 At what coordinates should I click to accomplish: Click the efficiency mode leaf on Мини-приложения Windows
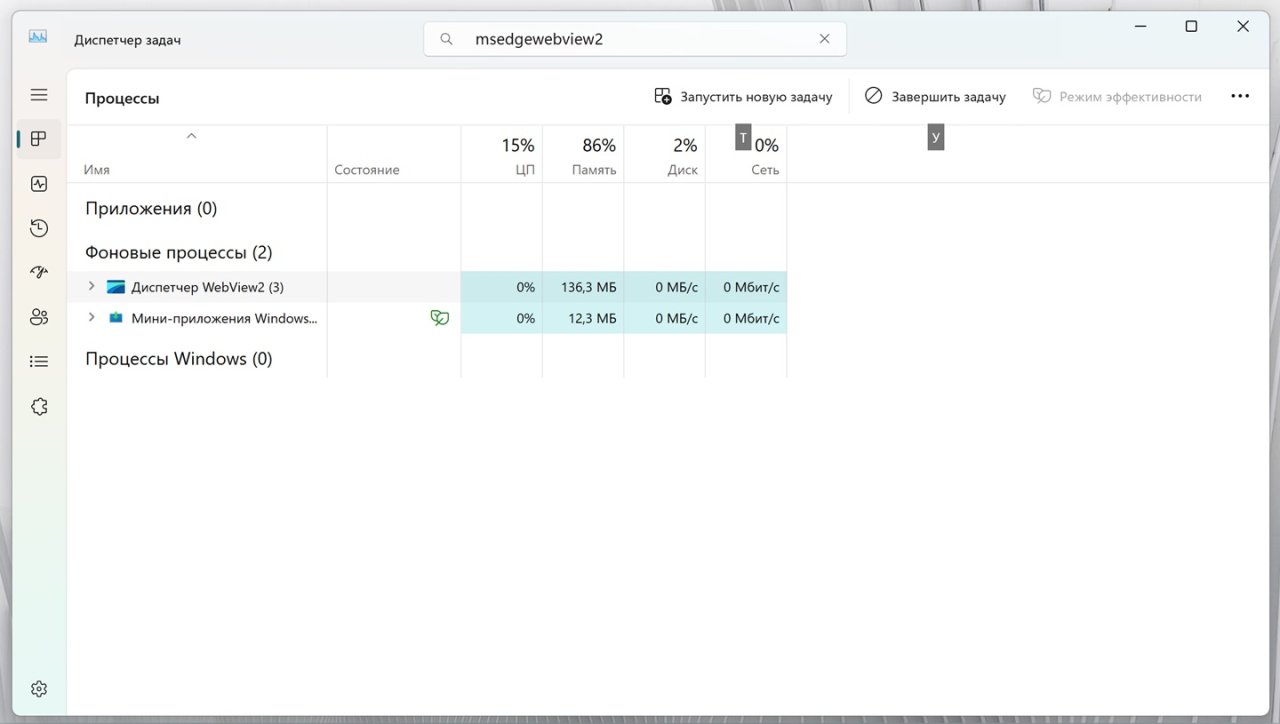coord(440,317)
